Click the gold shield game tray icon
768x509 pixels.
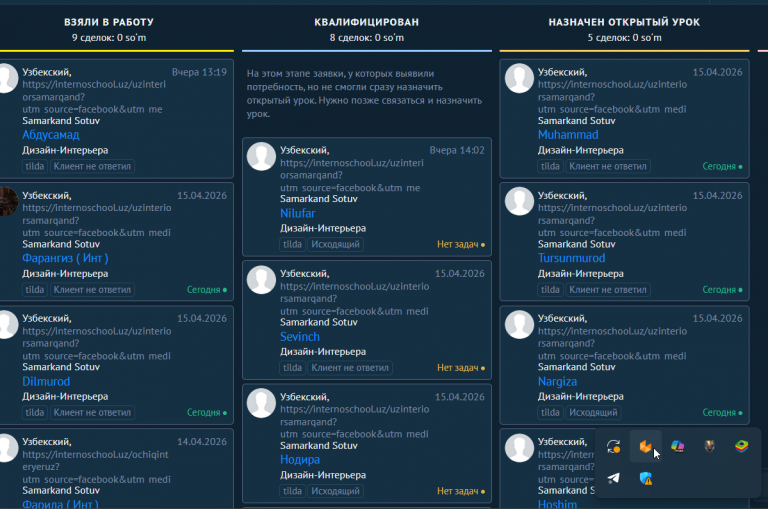(709, 446)
